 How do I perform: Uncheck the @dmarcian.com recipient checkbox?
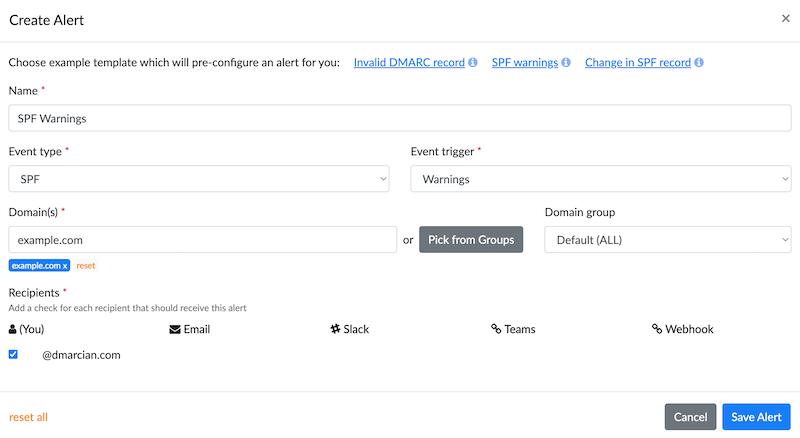[13, 354]
